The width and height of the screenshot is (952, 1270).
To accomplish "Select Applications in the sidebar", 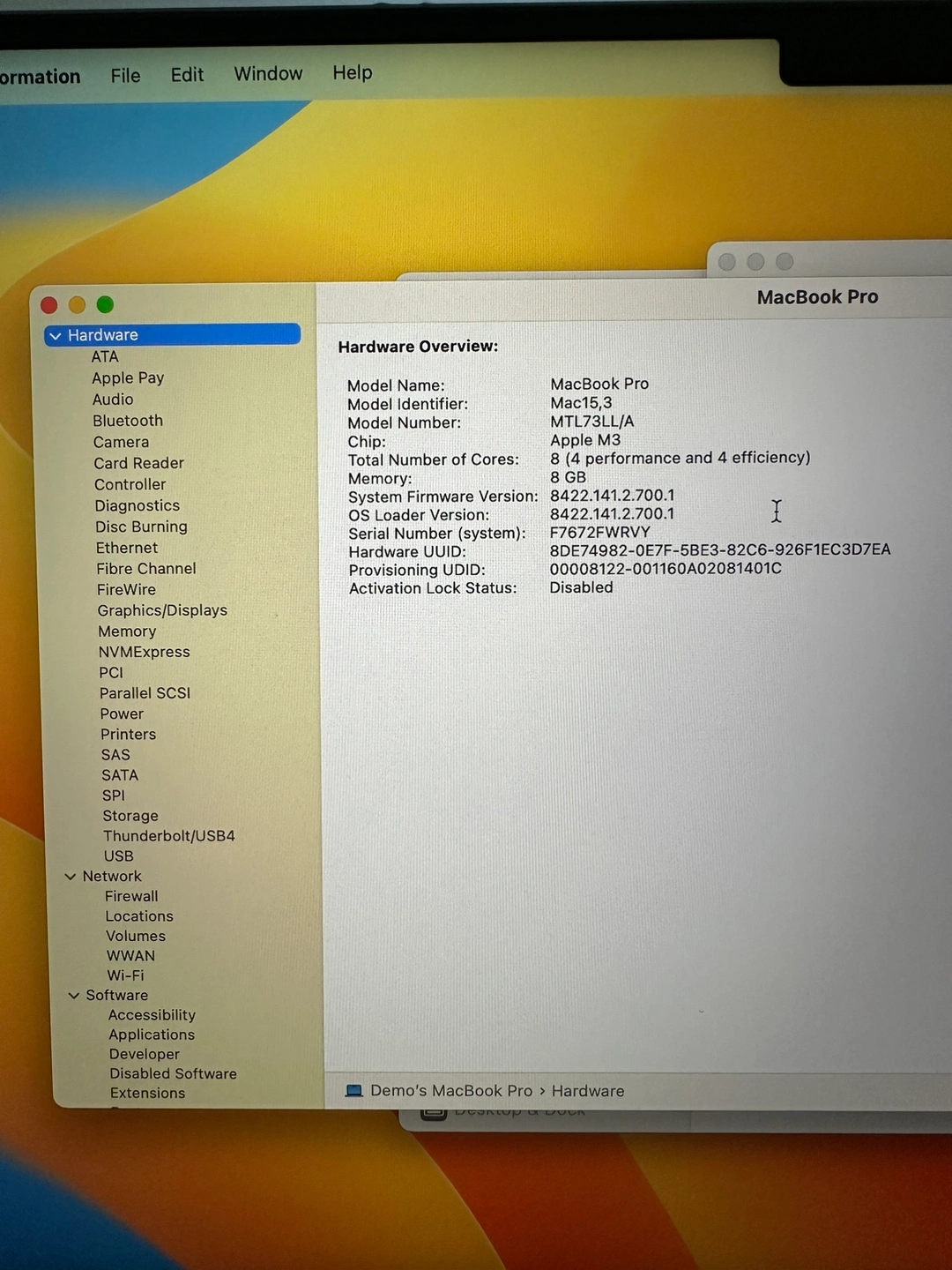I will [152, 1035].
